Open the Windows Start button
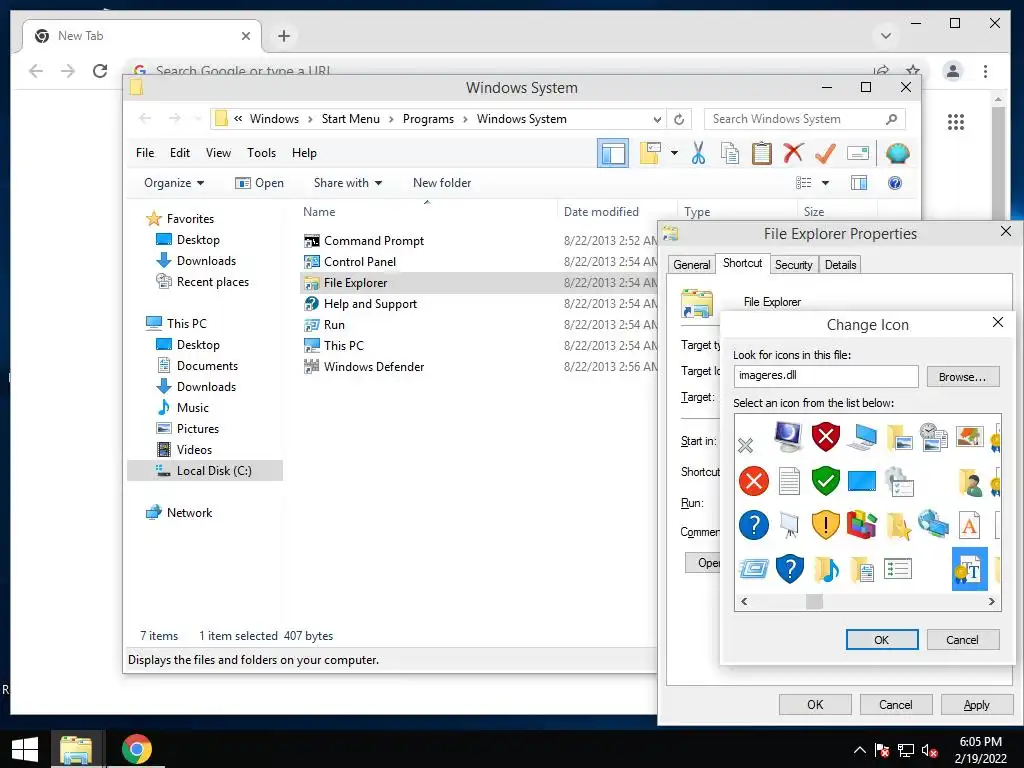Image resolution: width=1024 pixels, height=768 pixels. 25,749
